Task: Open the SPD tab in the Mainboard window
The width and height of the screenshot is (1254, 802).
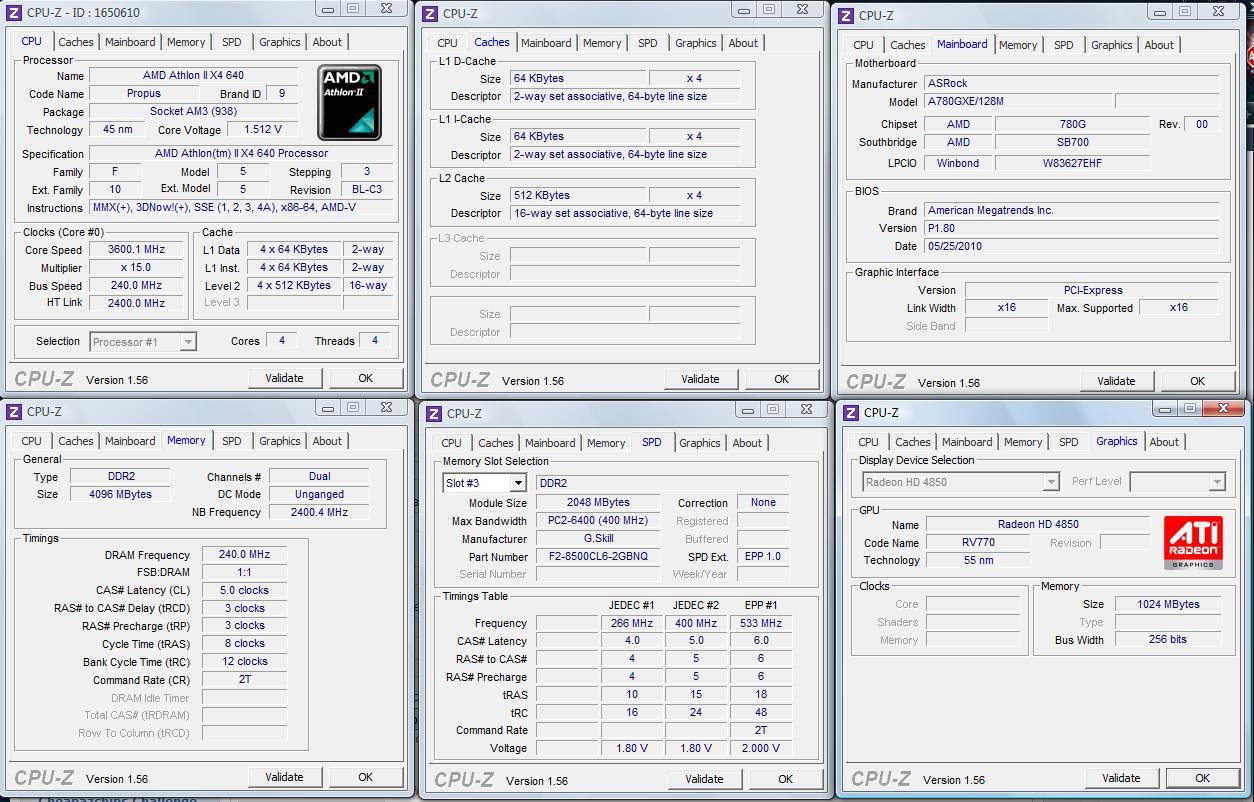Action: point(1063,45)
